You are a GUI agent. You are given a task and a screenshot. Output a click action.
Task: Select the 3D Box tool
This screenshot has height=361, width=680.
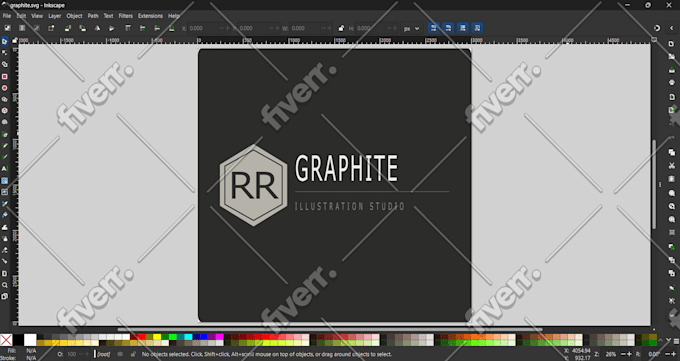point(4,110)
